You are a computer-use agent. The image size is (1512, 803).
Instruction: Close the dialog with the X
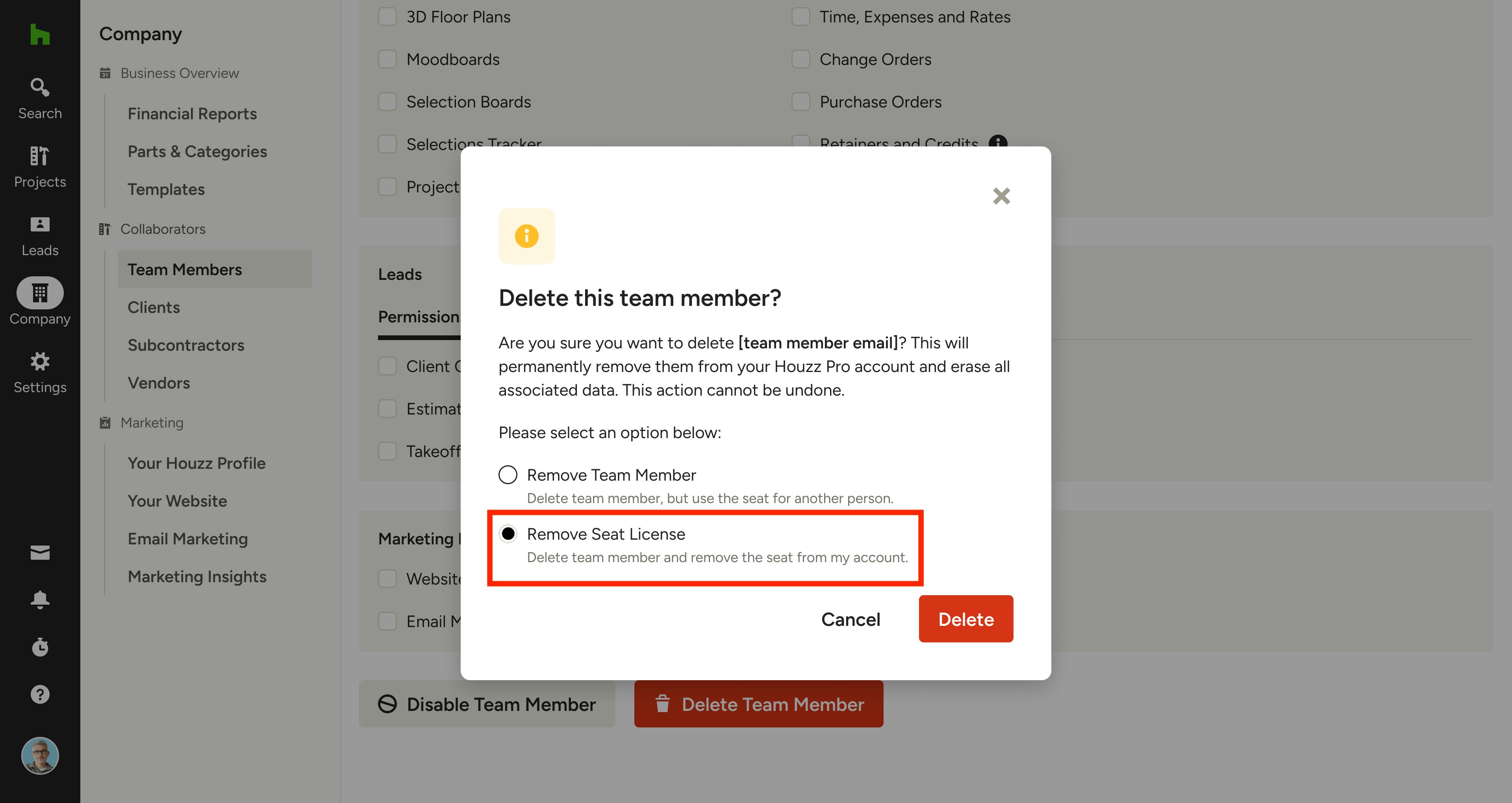click(1001, 196)
